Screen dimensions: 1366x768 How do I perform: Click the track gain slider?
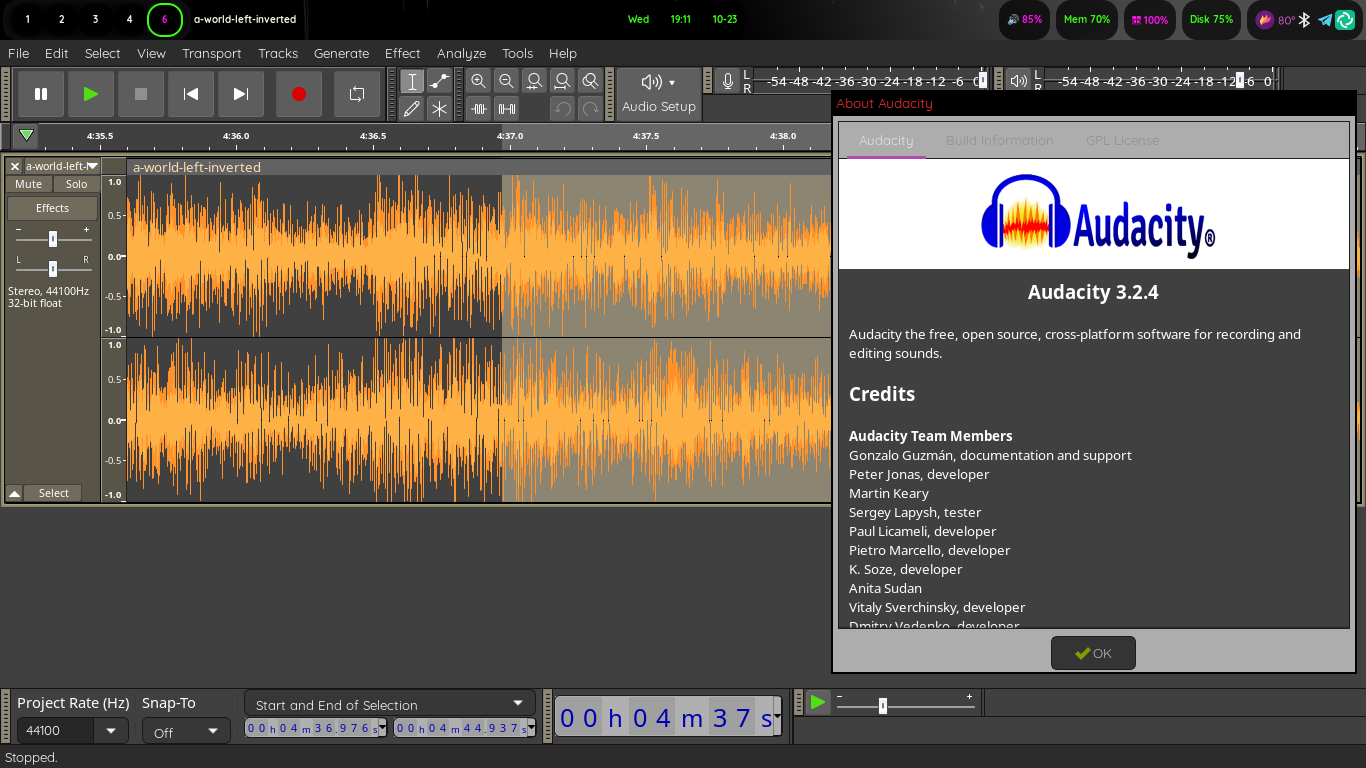pos(53,238)
